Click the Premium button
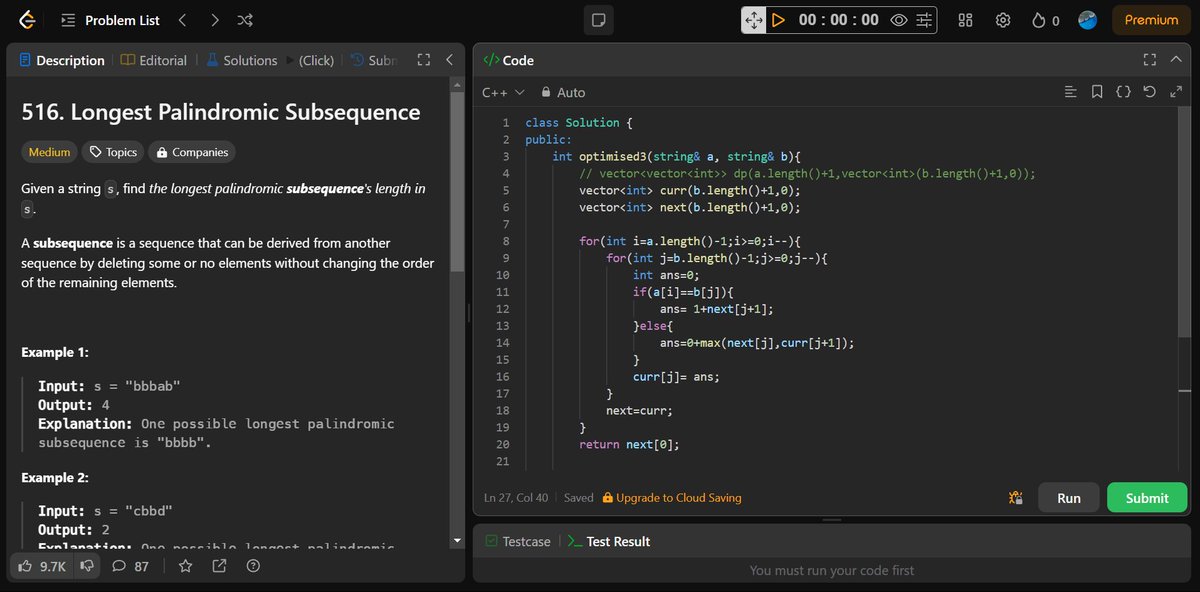This screenshot has height=592, width=1200. click(1151, 20)
